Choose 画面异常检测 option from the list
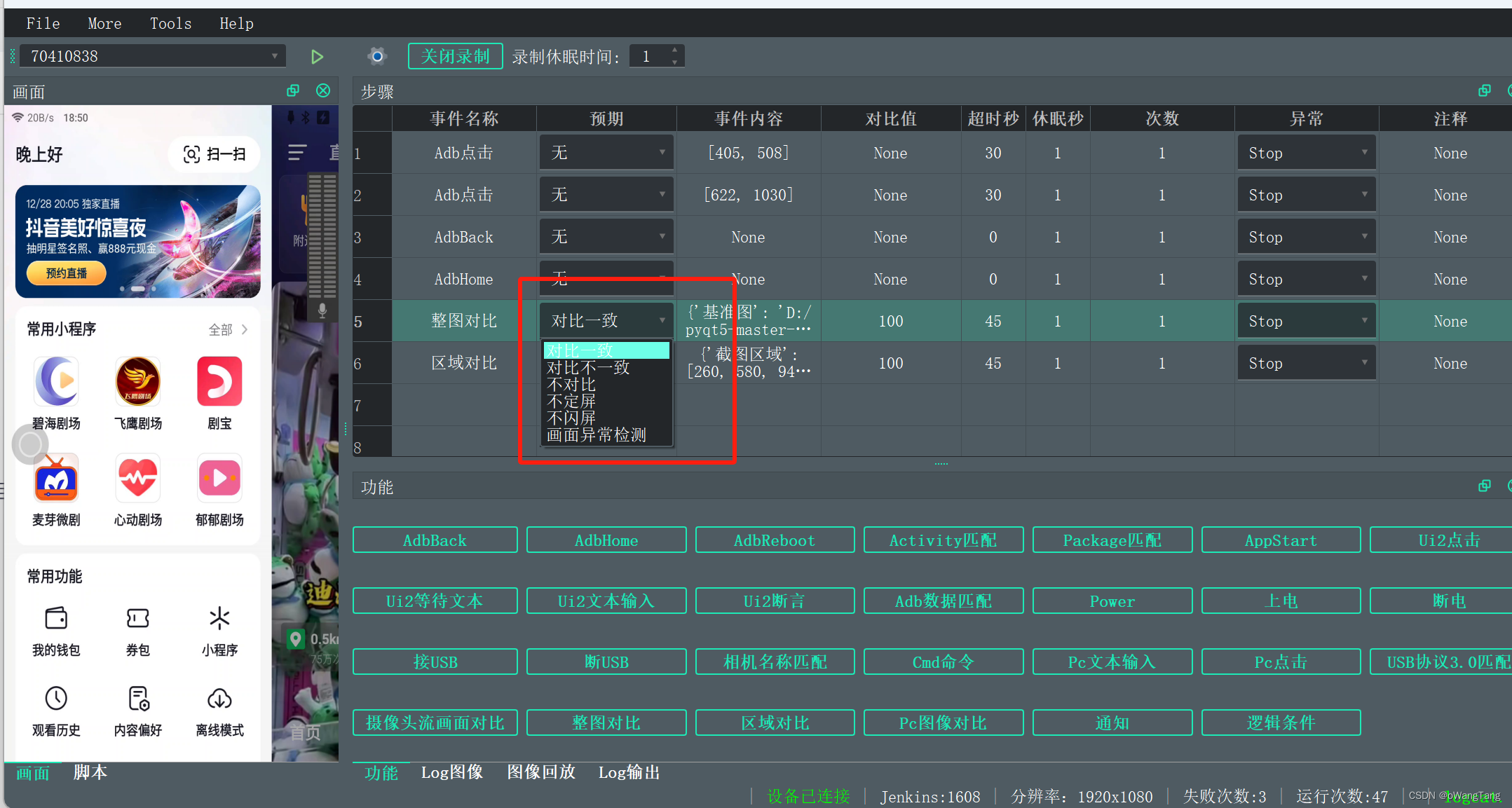Image resolution: width=1512 pixels, height=808 pixels. pyautogui.click(x=596, y=435)
